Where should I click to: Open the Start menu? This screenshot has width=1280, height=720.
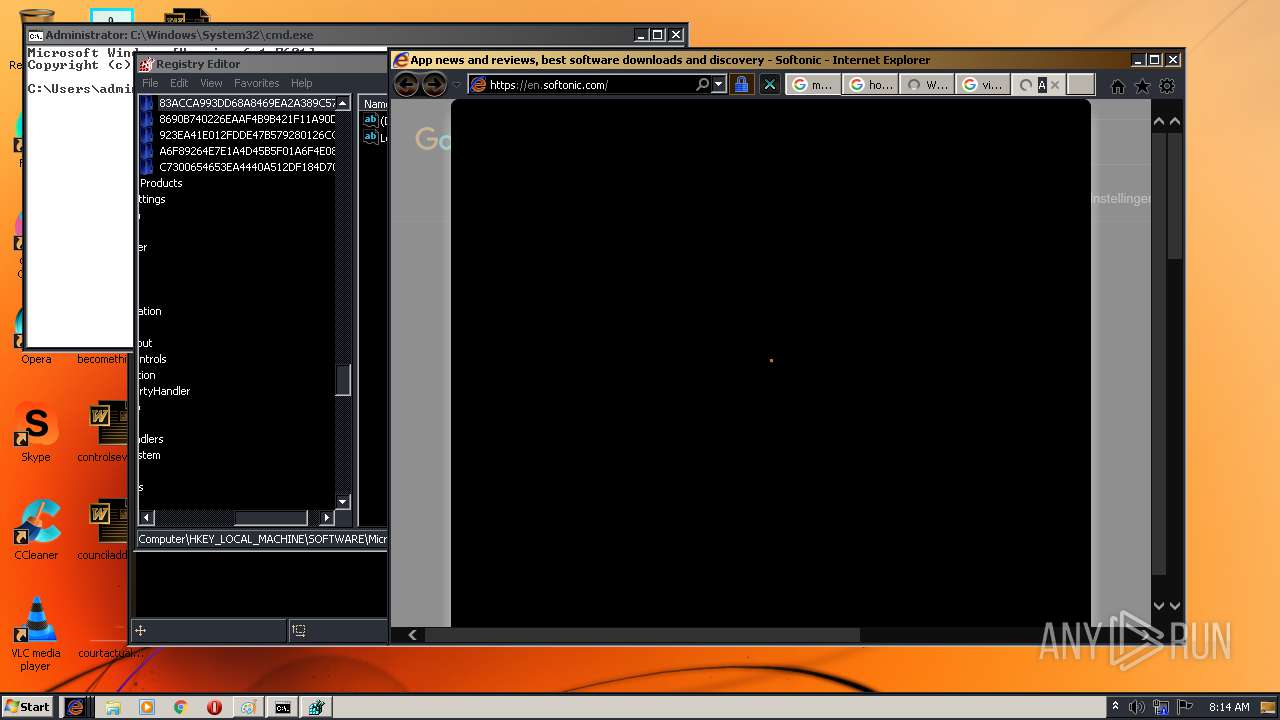pyautogui.click(x=28, y=707)
